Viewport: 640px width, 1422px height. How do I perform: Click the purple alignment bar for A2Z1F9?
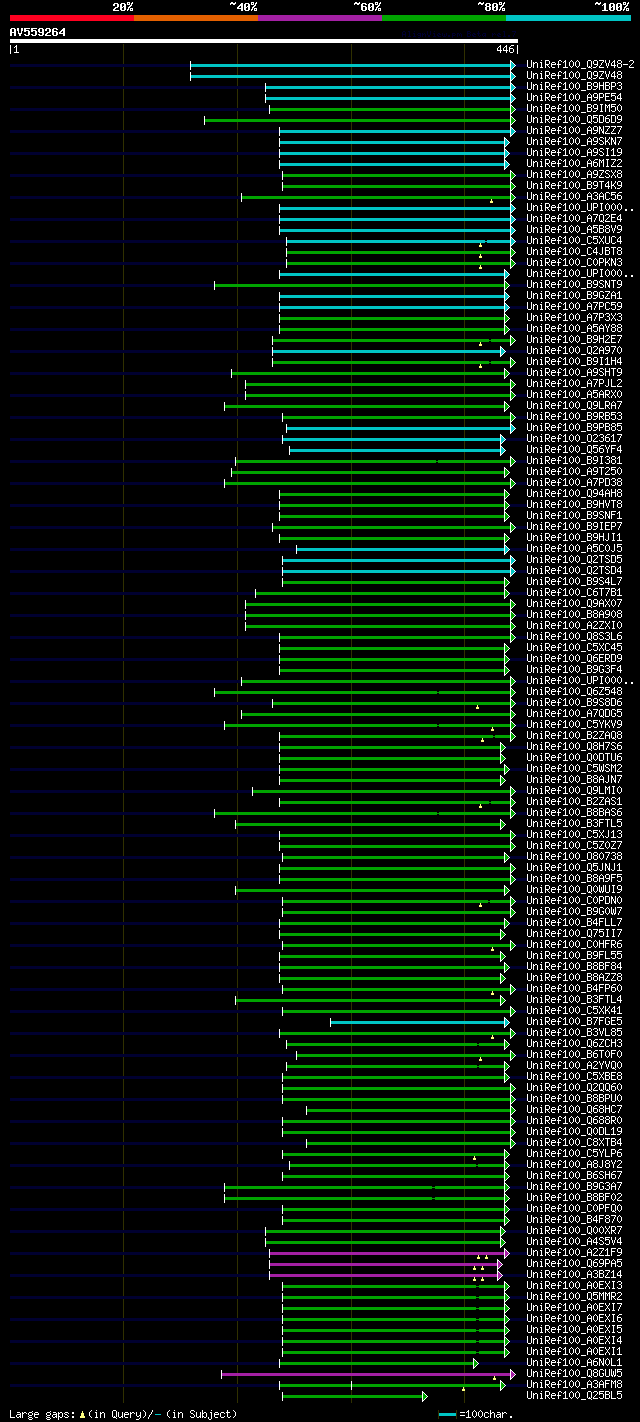pyautogui.click(x=389, y=1252)
